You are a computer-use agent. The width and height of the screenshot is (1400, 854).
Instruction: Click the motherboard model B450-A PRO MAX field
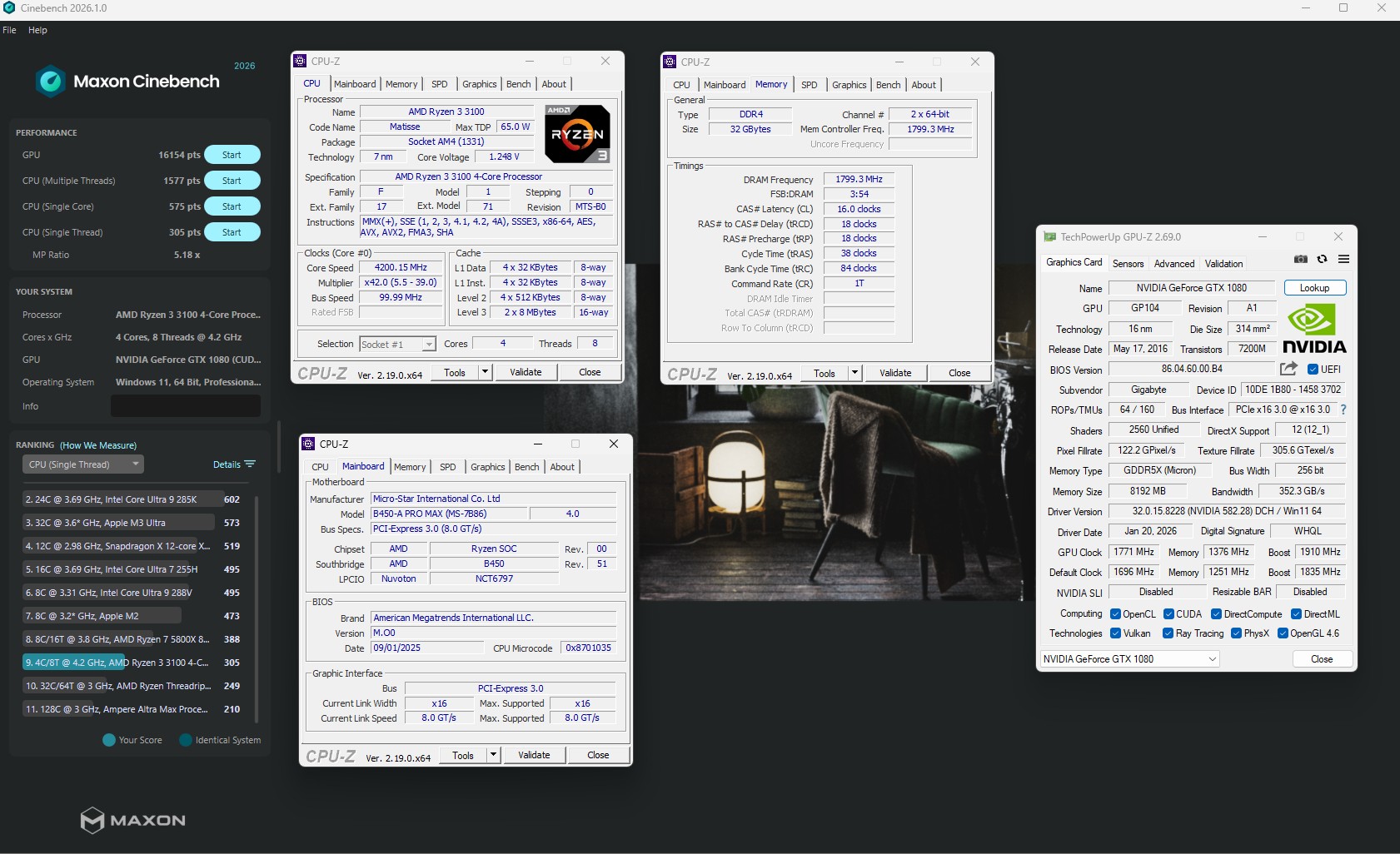(x=449, y=514)
